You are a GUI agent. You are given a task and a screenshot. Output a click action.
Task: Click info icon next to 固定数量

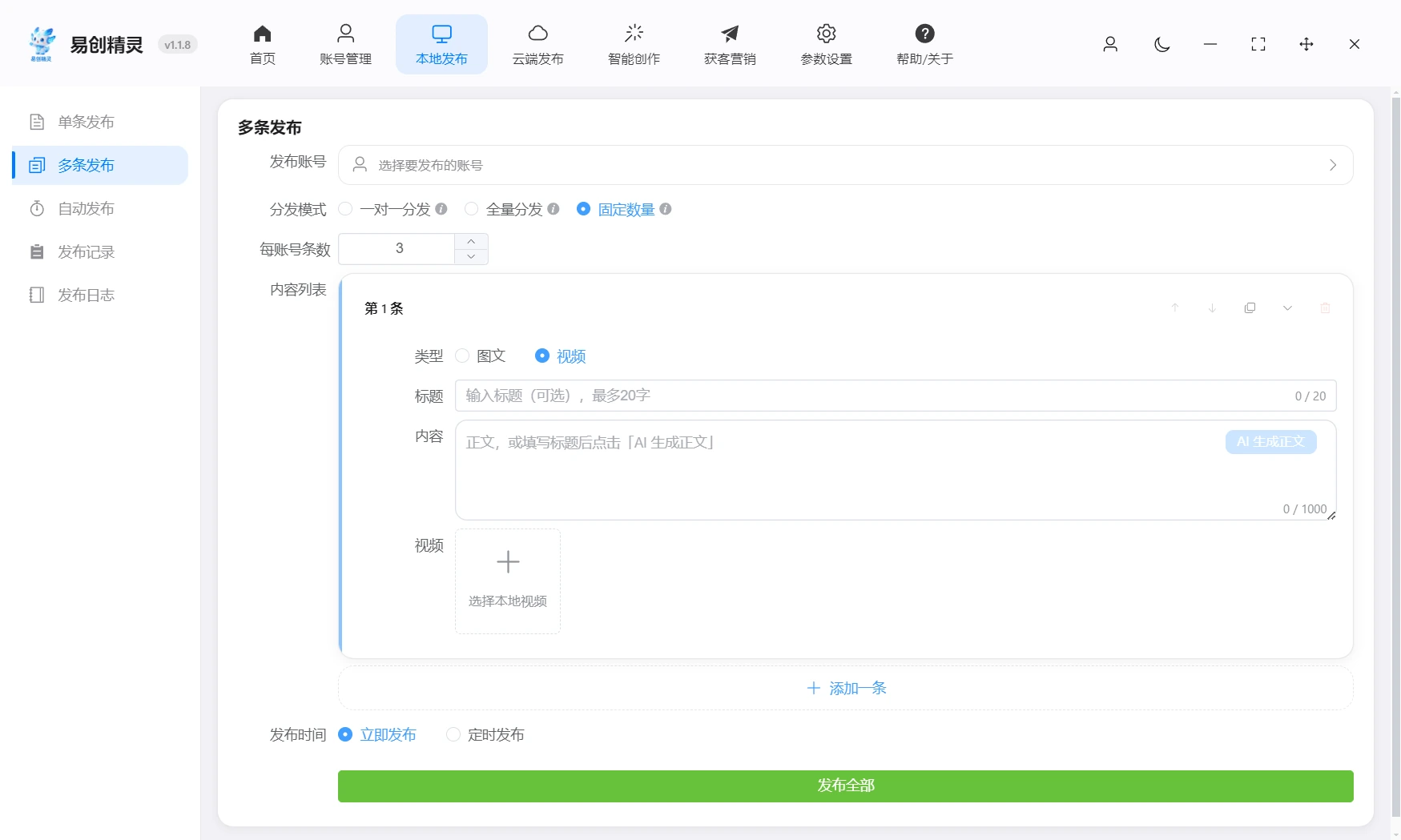point(666,209)
